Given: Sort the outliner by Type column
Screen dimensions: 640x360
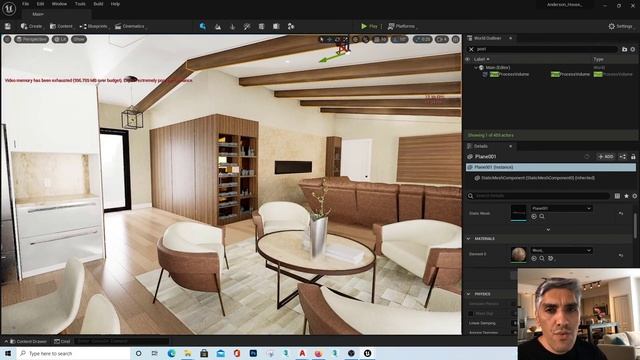Looking at the screenshot, I should (598, 59).
